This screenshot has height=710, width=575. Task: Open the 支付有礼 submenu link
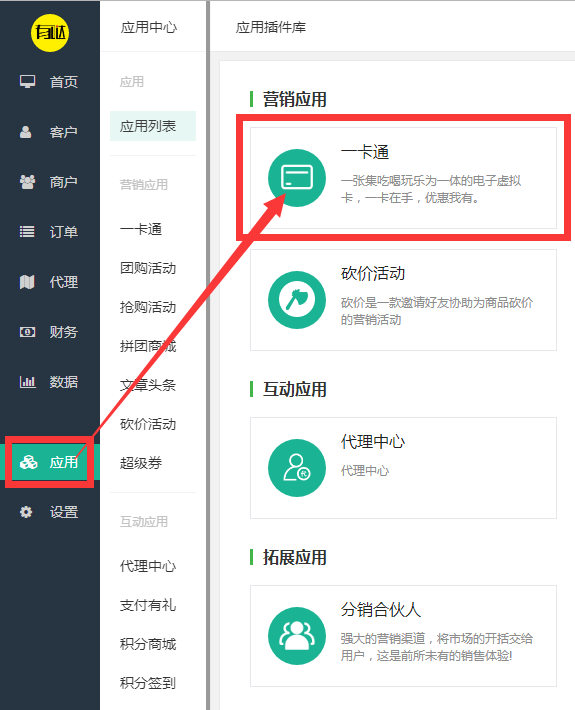148,605
